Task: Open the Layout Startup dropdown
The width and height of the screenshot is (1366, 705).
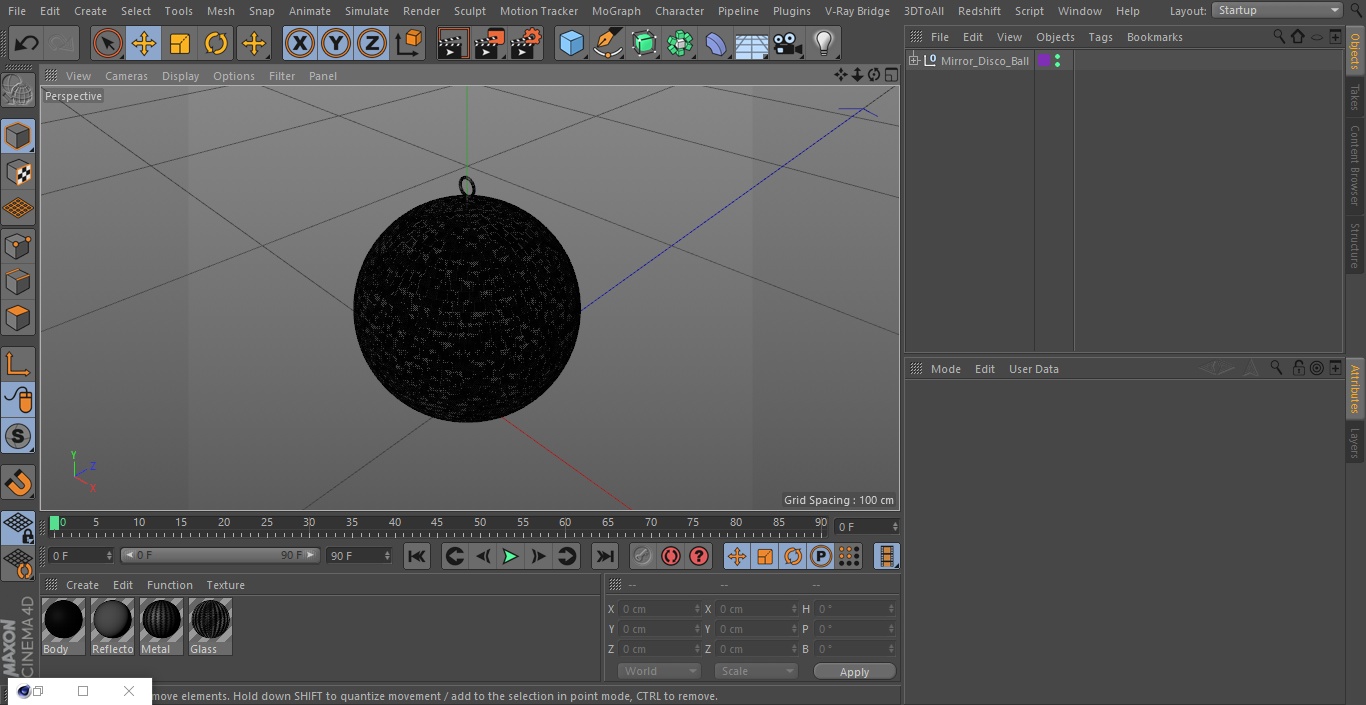Action: coord(1277,10)
